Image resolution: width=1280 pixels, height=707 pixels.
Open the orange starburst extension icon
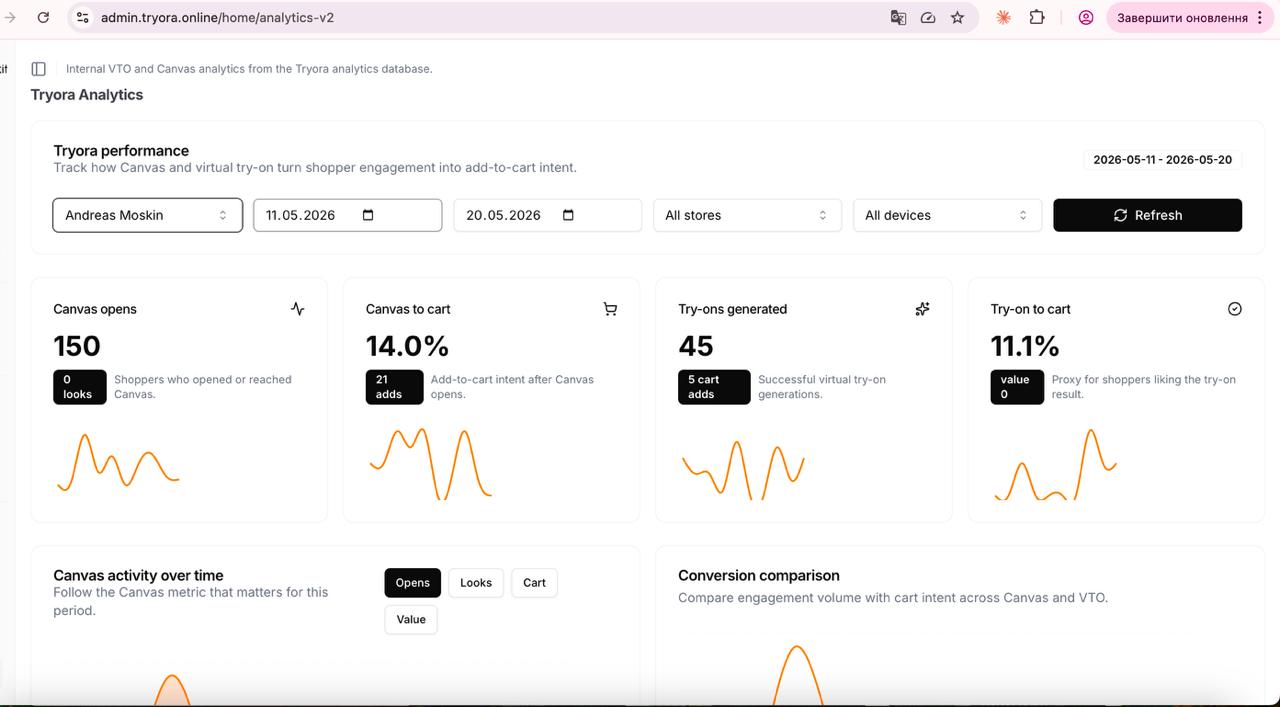point(1004,18)
